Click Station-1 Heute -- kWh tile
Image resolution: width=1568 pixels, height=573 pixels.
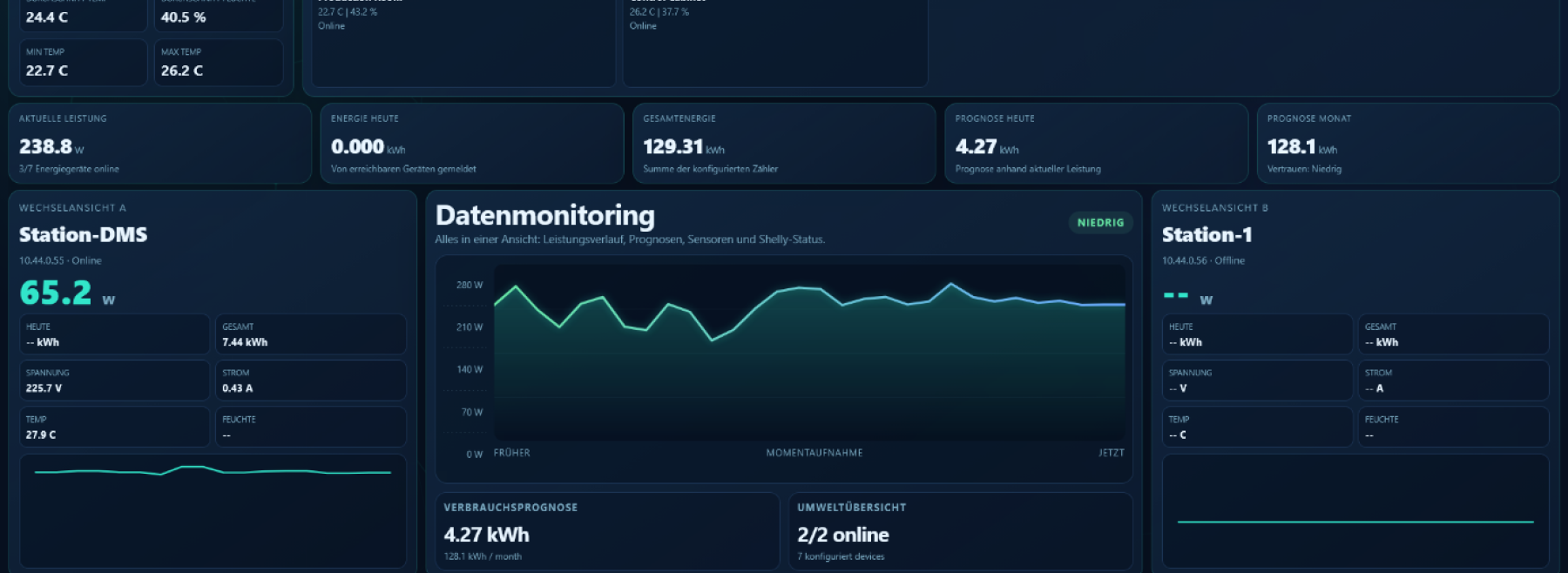[1257, 334]
